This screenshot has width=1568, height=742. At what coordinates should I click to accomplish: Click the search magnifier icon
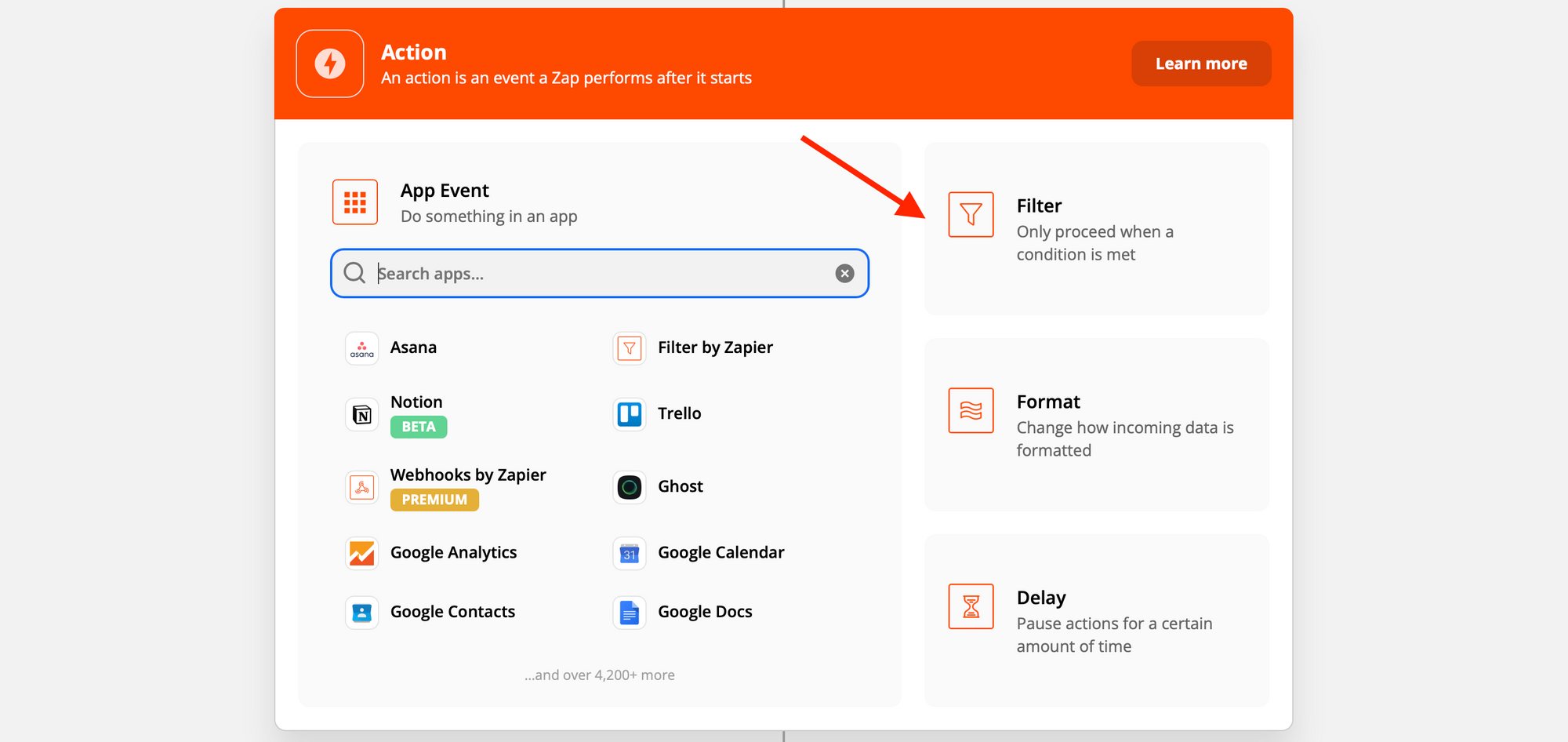click(x=354, y=273)
